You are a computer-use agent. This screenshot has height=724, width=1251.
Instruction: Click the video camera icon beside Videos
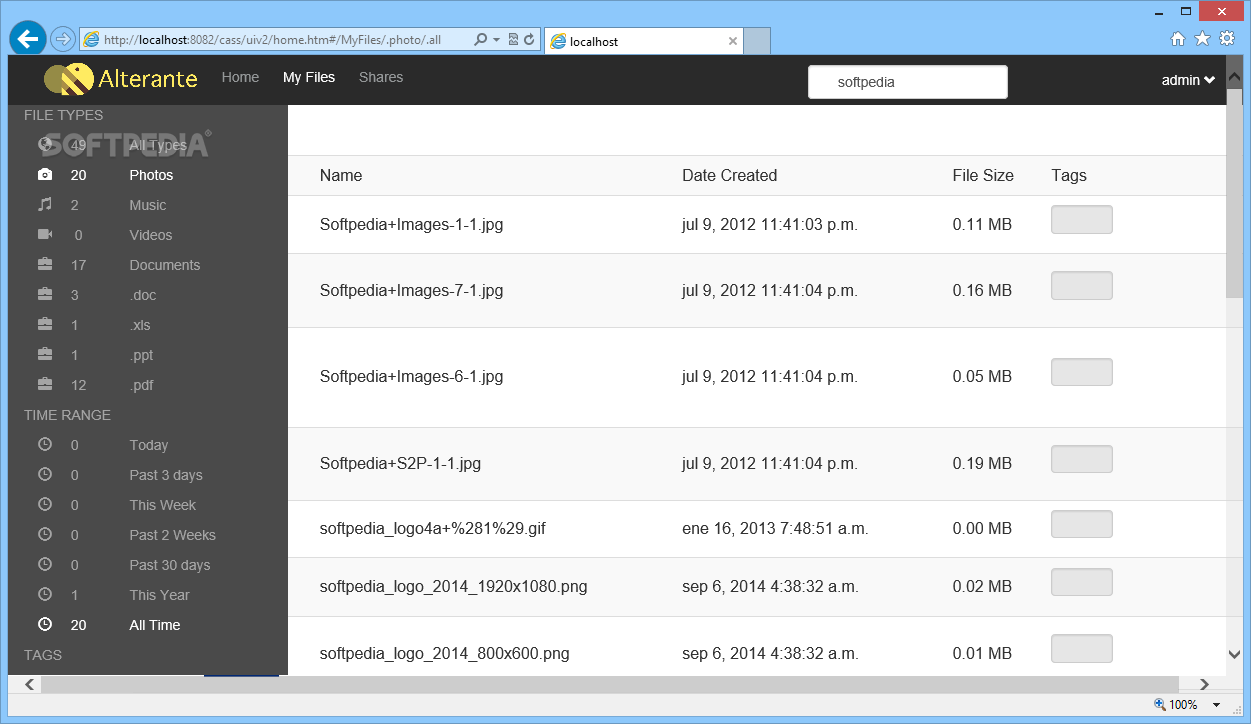click(x=45, y=235)
